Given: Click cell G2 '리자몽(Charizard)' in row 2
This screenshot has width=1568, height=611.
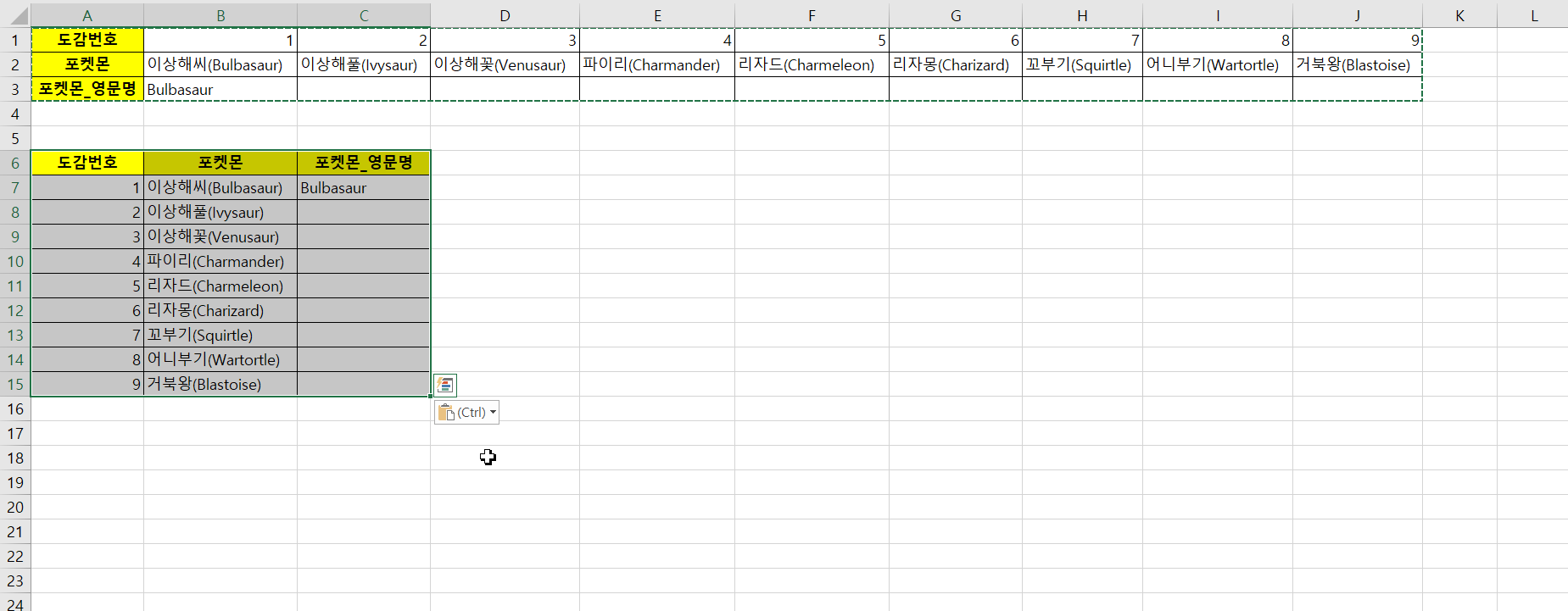Looking at the screenshot, I should [956, 64].
